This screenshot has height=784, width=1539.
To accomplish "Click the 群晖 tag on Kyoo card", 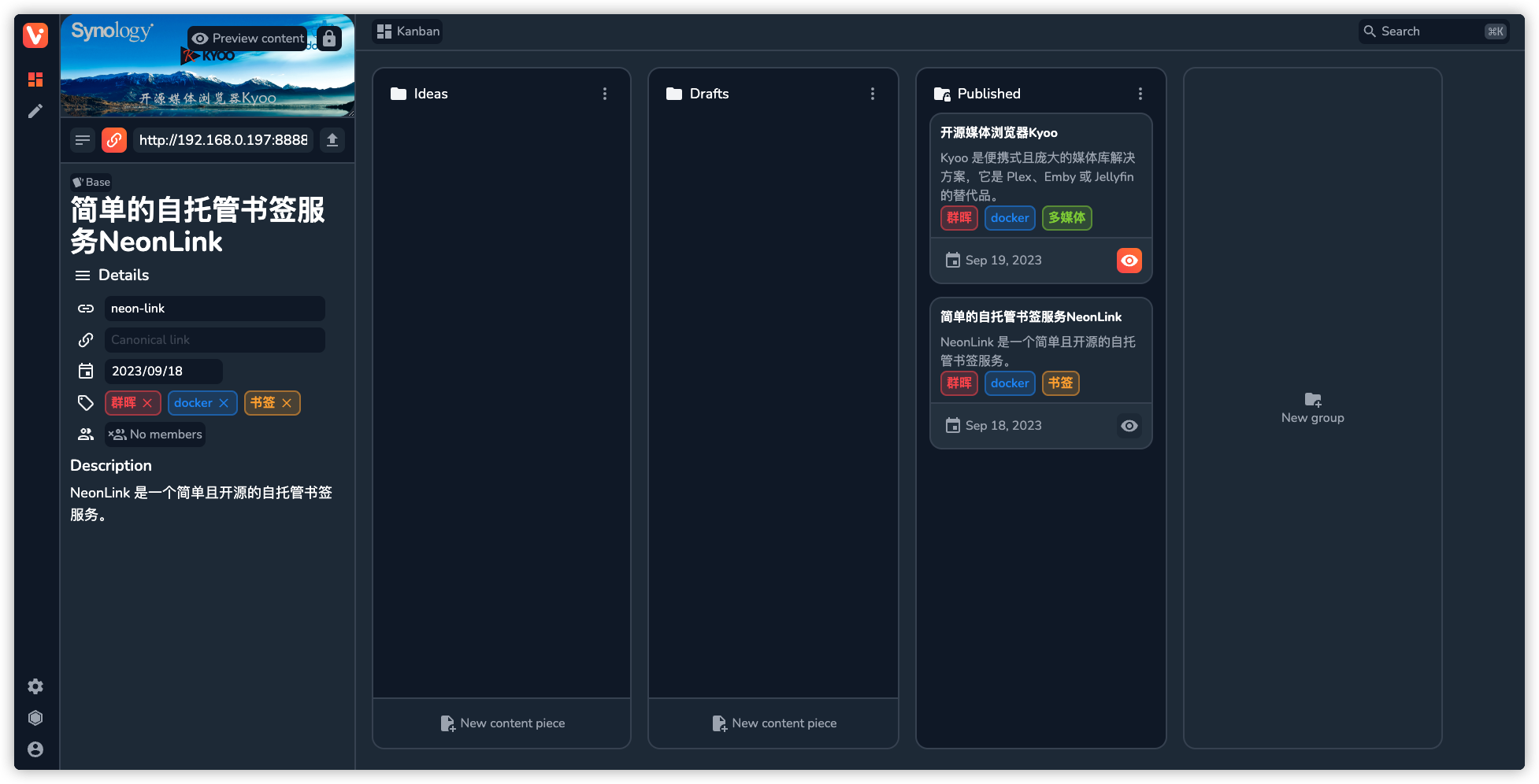I will [x=959, y=218].
